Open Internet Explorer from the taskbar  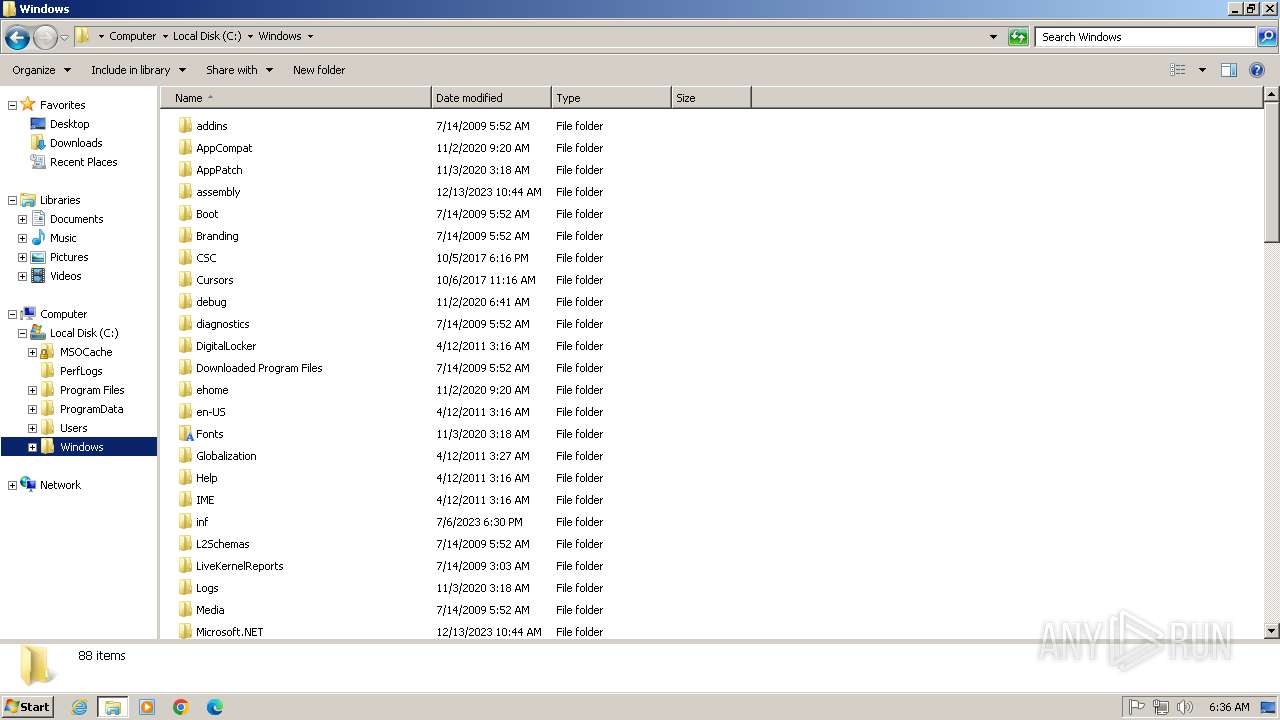point(79,707)
